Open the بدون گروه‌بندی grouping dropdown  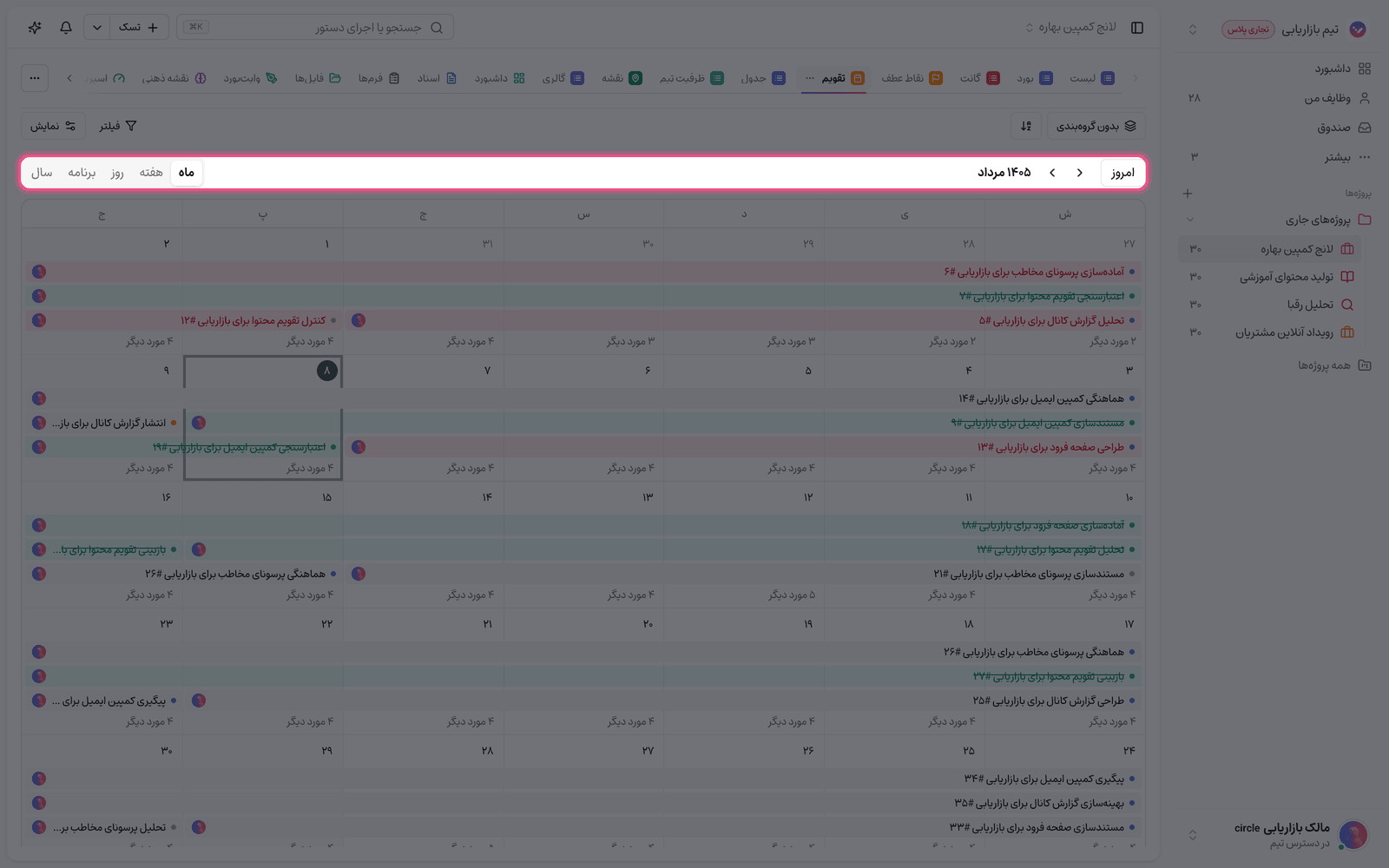pos(1096,126)
